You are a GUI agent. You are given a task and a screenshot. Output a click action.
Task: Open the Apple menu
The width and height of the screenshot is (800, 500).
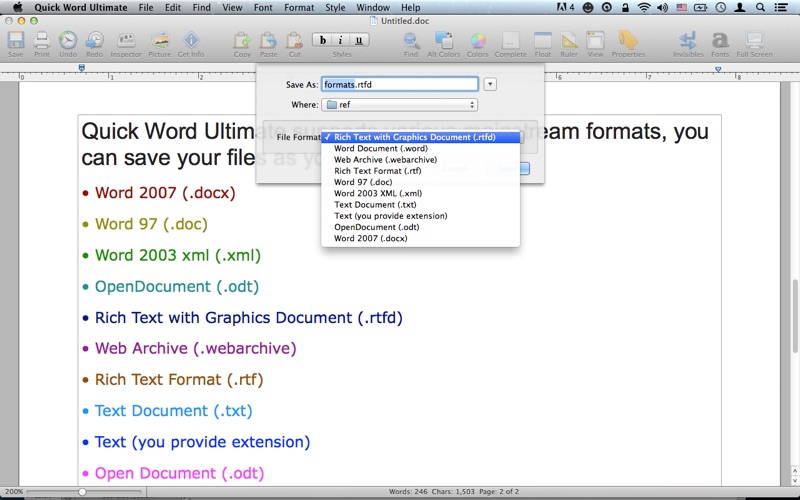click(17, 7)
